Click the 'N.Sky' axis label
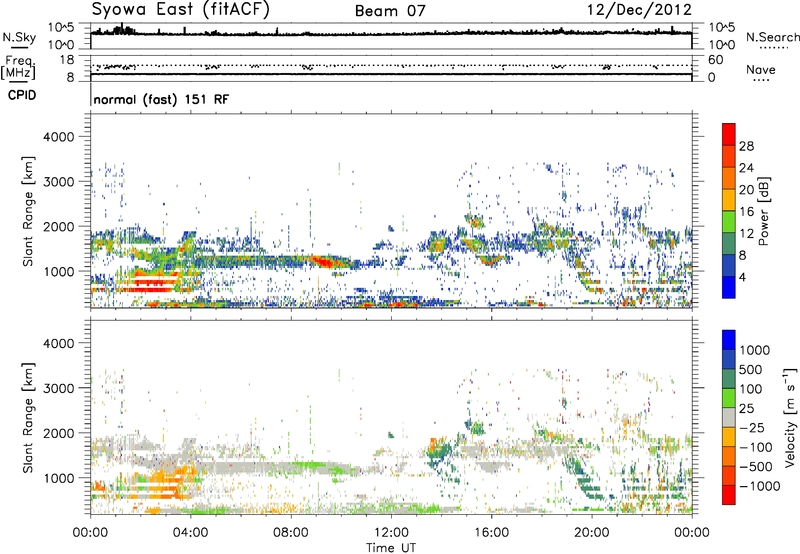This screenshot has height=554, width=800. [19, 37]
